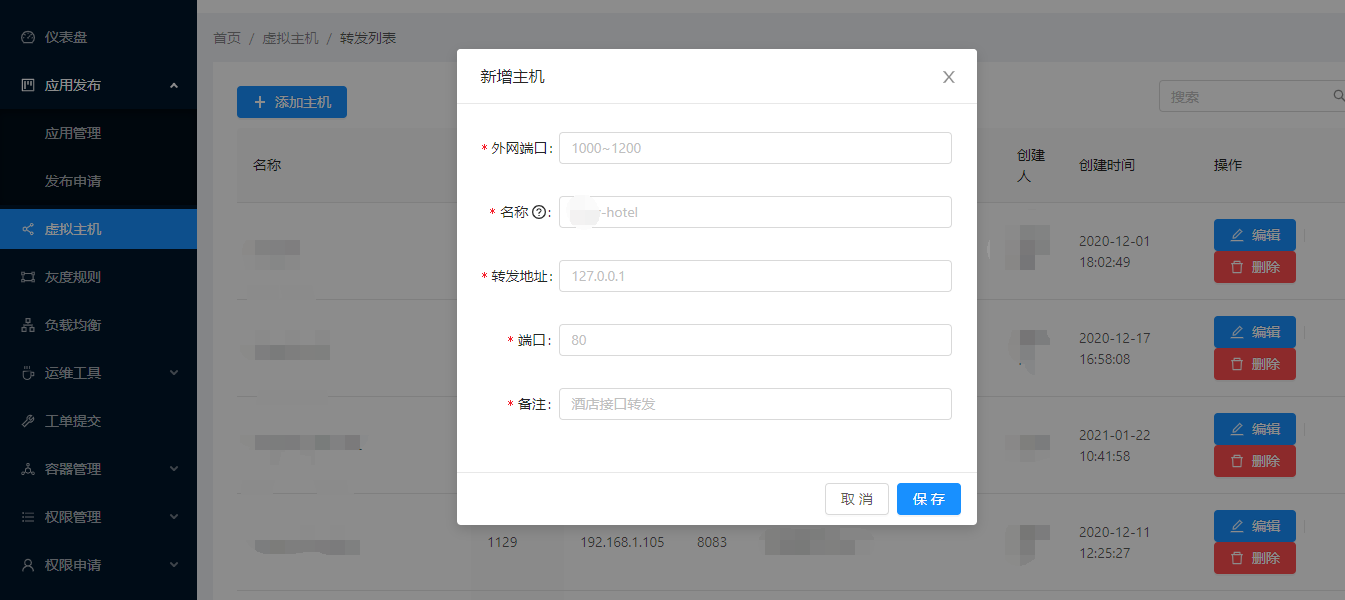Click the search magnifier icon
The height and width of the screenshot is (600, 1345).
click(1339, 97)
